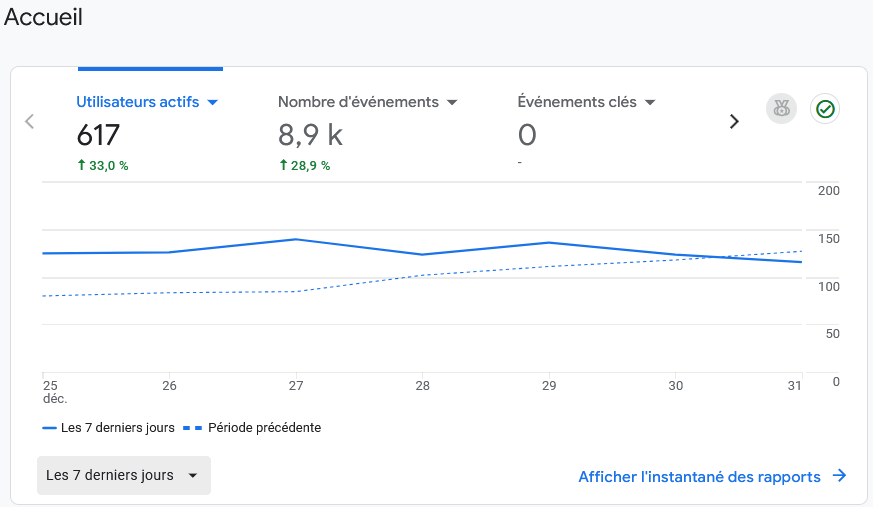Screen dimensions: 873x507
Task: Click the green checkmark status icon
Action: coord(825,109)
